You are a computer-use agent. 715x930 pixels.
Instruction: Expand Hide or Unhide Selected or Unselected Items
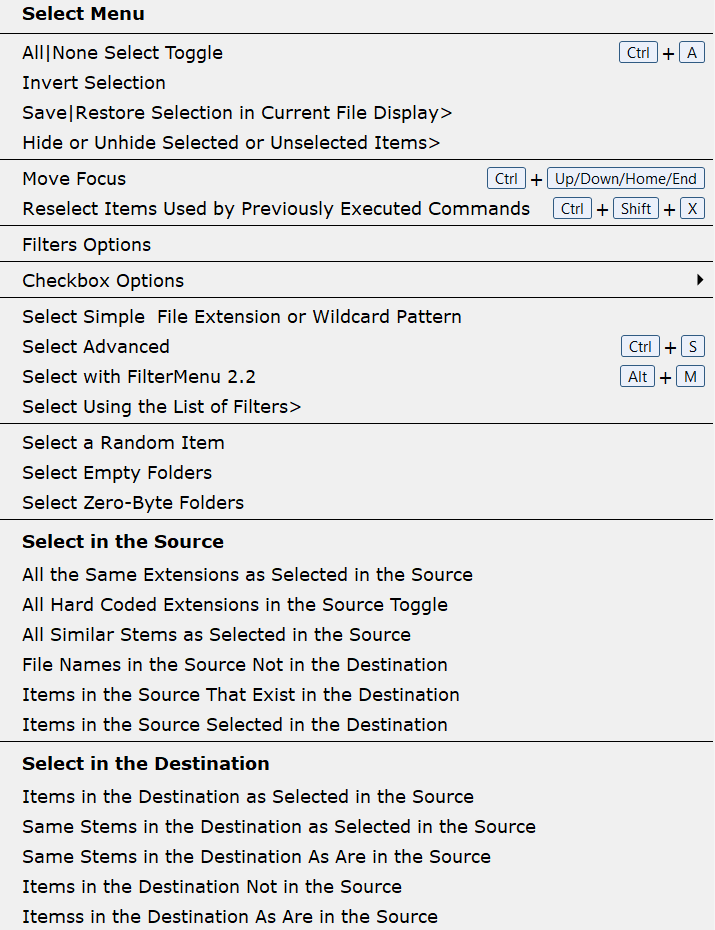tap(230, 142)
